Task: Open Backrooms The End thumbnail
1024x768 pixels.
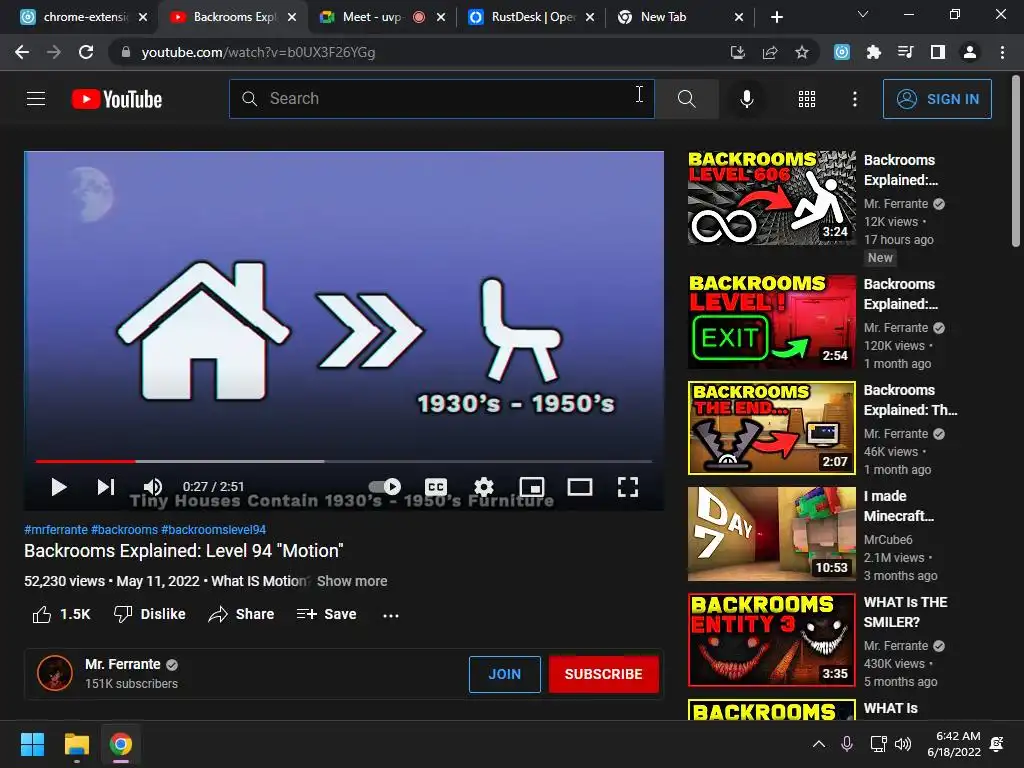Action: (x=771, y=428)
